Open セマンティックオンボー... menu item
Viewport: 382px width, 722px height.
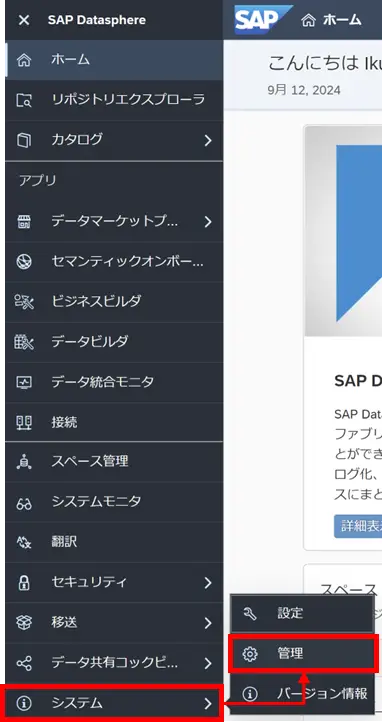pyautogui.click(x=114, y=262)
